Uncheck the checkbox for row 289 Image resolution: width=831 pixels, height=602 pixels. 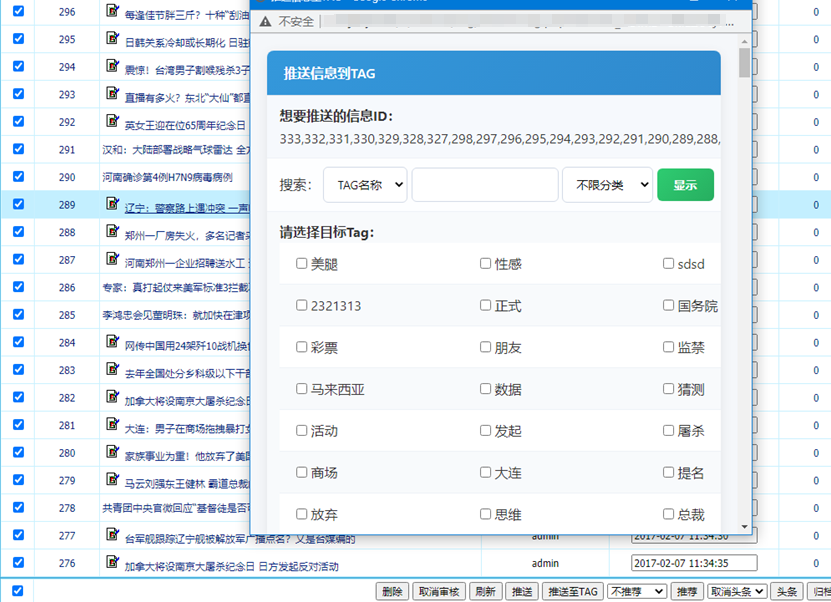click(17, 202)
